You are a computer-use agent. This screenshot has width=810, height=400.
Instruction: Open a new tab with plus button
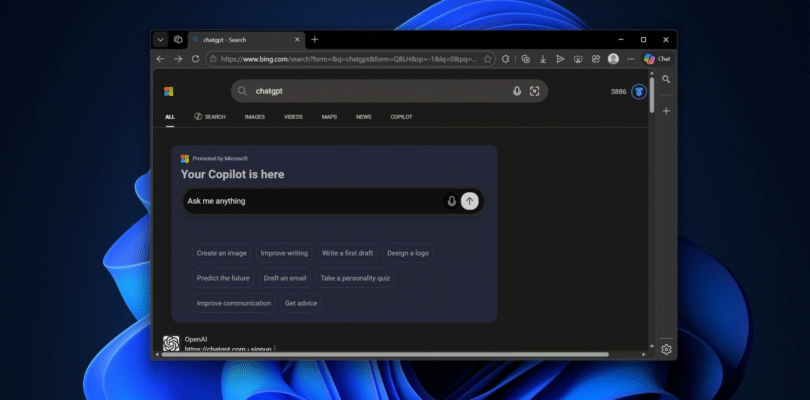pyautogui.click(x=315, y=40)
